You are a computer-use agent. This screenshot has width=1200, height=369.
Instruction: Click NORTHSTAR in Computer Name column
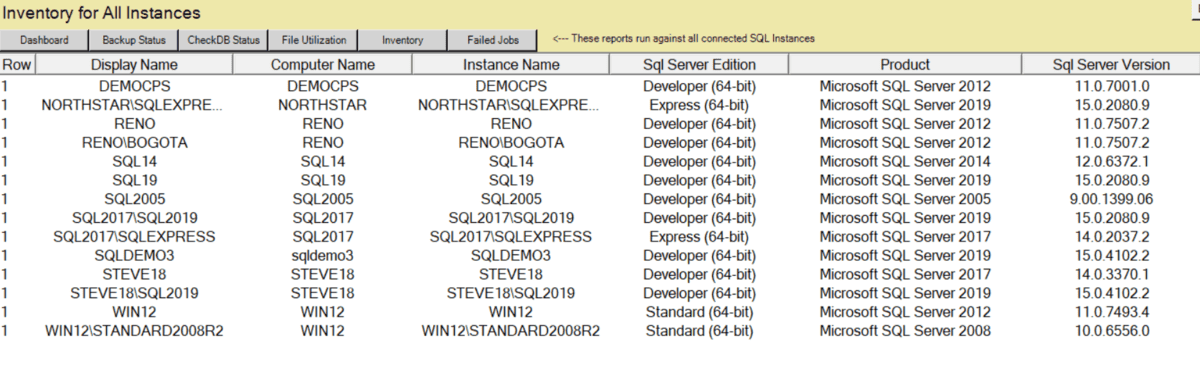coord(323,105)
